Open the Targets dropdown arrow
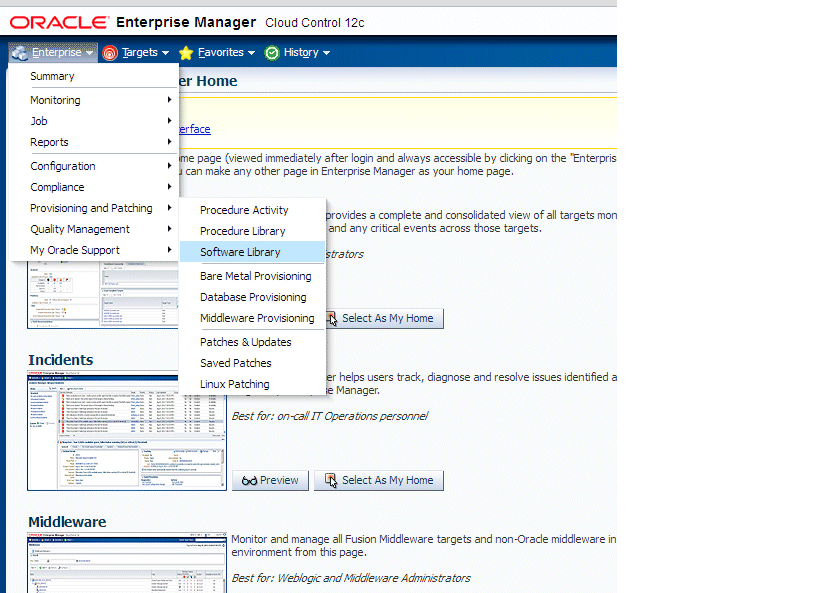Image resolution: width=840 pixels, height=593 pixels. (166, 53)
